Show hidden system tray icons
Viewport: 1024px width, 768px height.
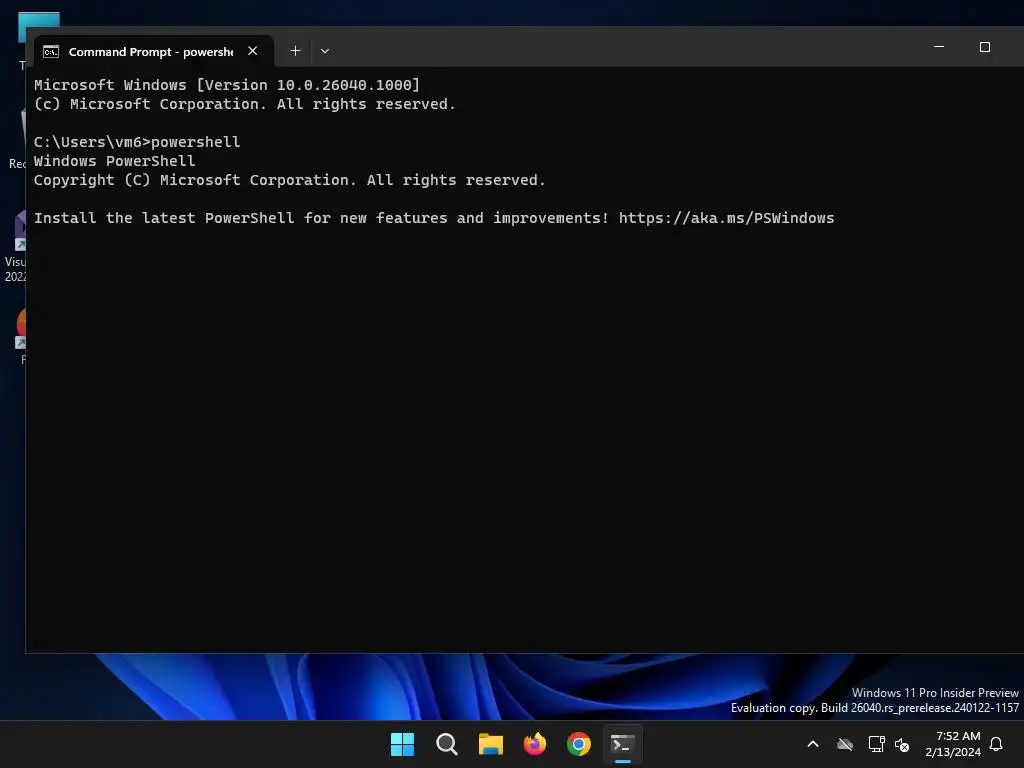click(813, 744)
